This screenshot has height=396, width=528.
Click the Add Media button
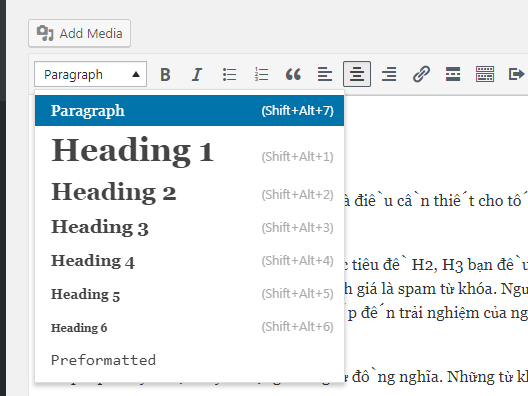[79, 33]
